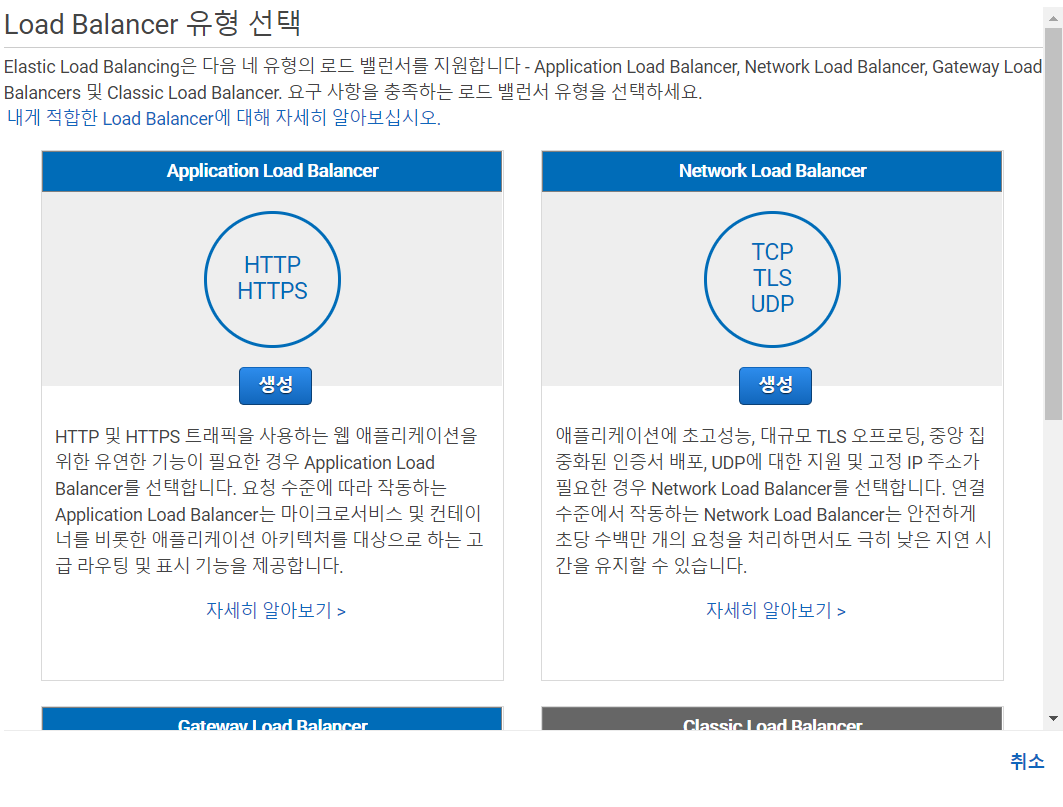1063x807 pixels.
Task: Click 생성 button under Application Load Balancer
Action: [275, 385]
